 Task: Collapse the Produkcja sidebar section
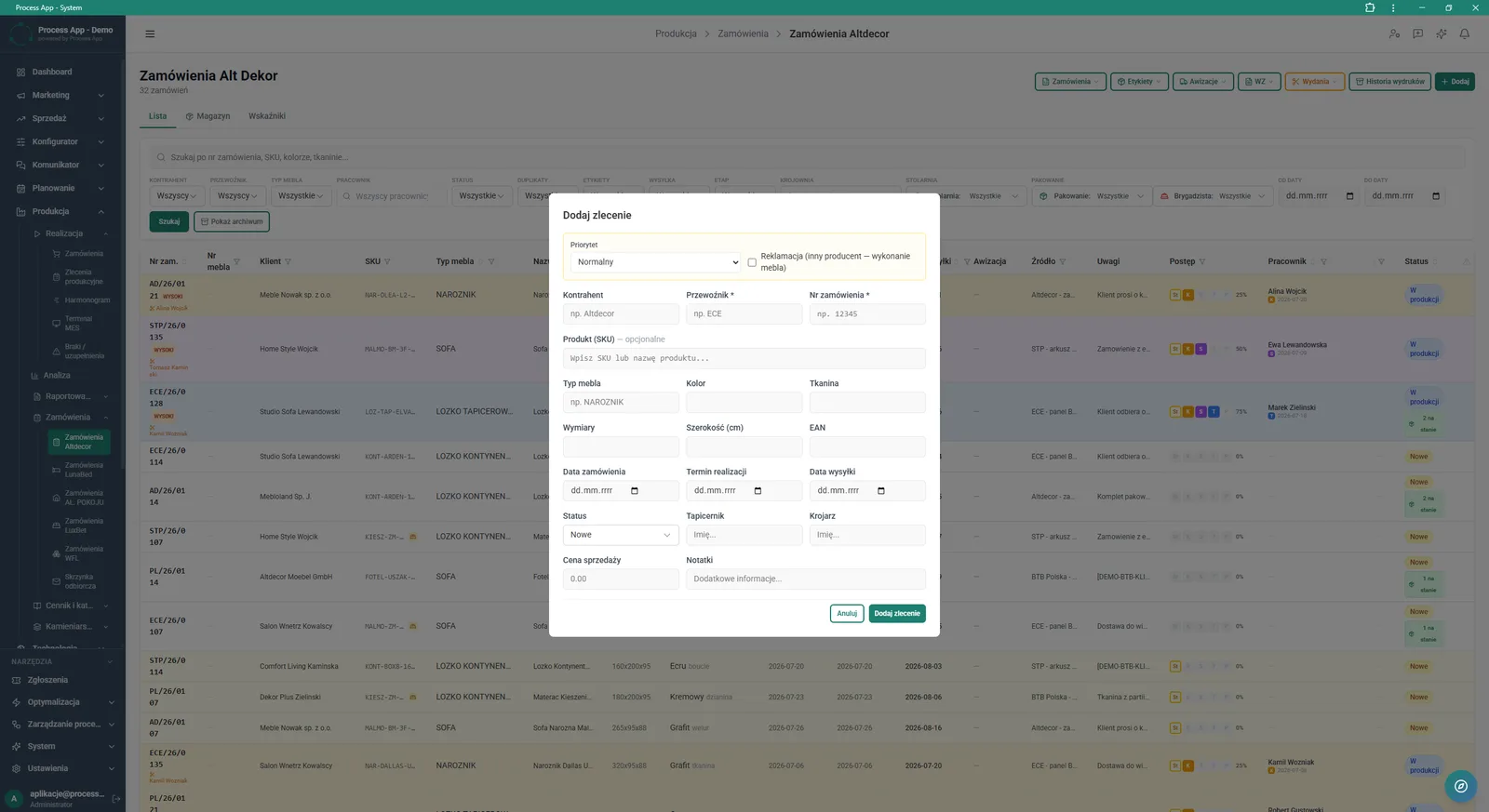(60, 211)
